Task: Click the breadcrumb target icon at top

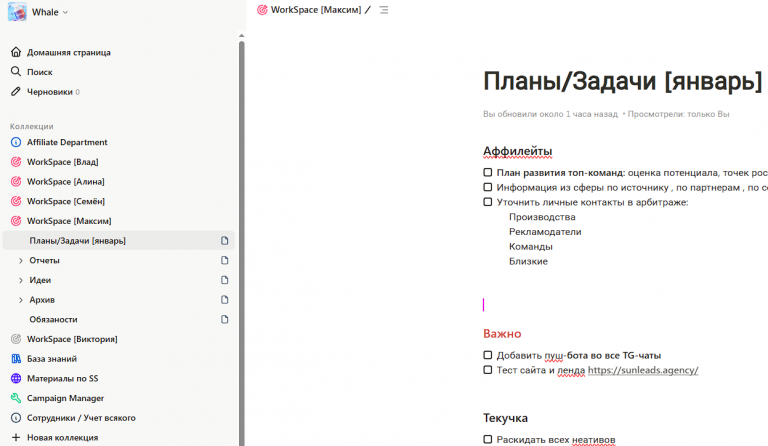Action: (263, 10)
